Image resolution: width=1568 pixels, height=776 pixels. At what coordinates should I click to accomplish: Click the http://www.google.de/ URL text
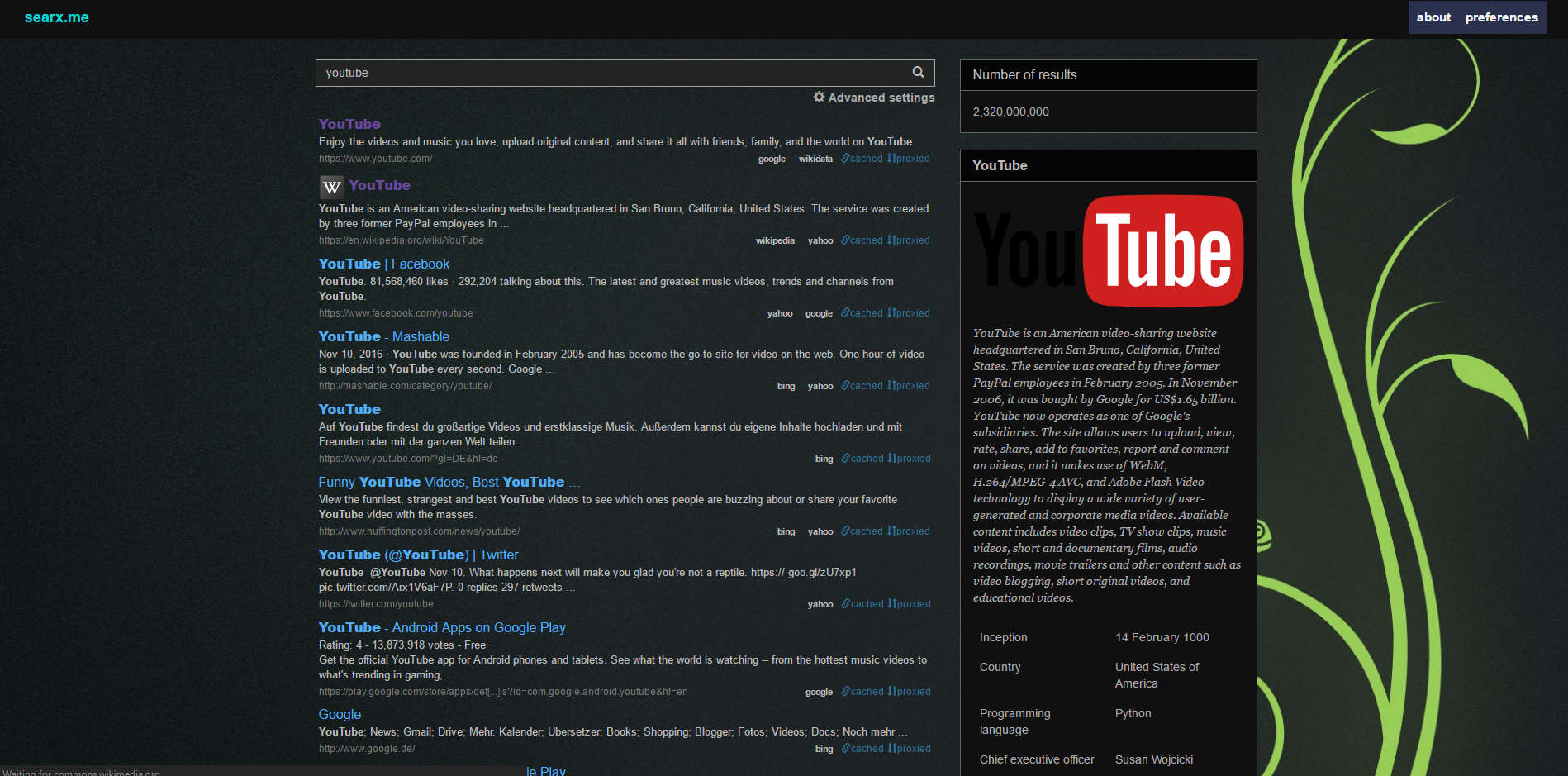pos(367,749)
